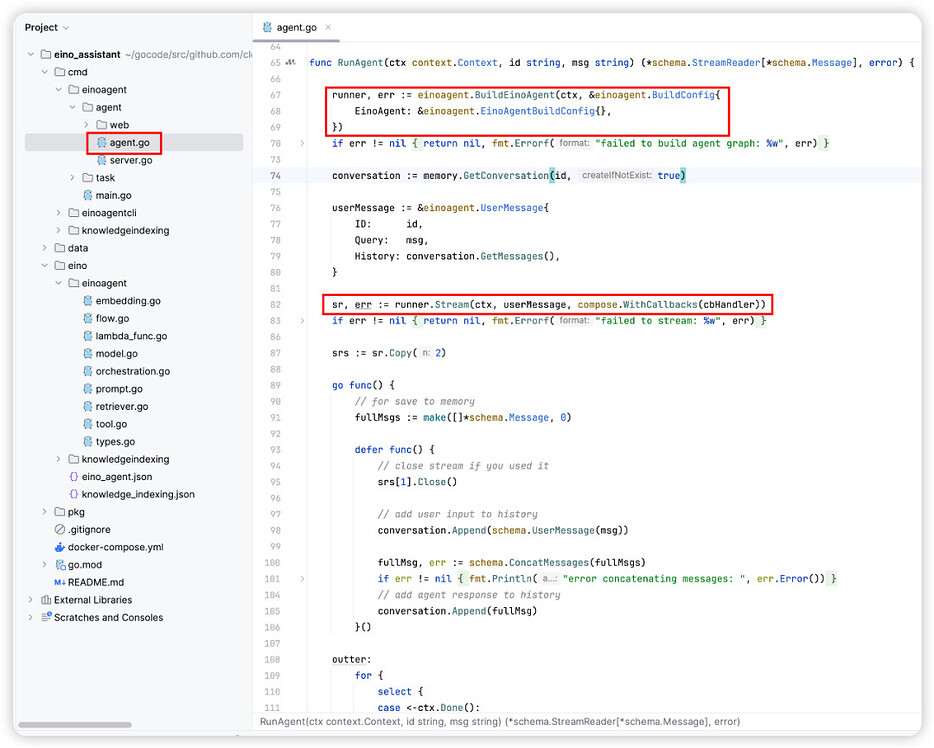The width and height of the screenshot is (934, 748).
Task: Click the folder icon beside the data directory
Action: [x=60, y=248]
